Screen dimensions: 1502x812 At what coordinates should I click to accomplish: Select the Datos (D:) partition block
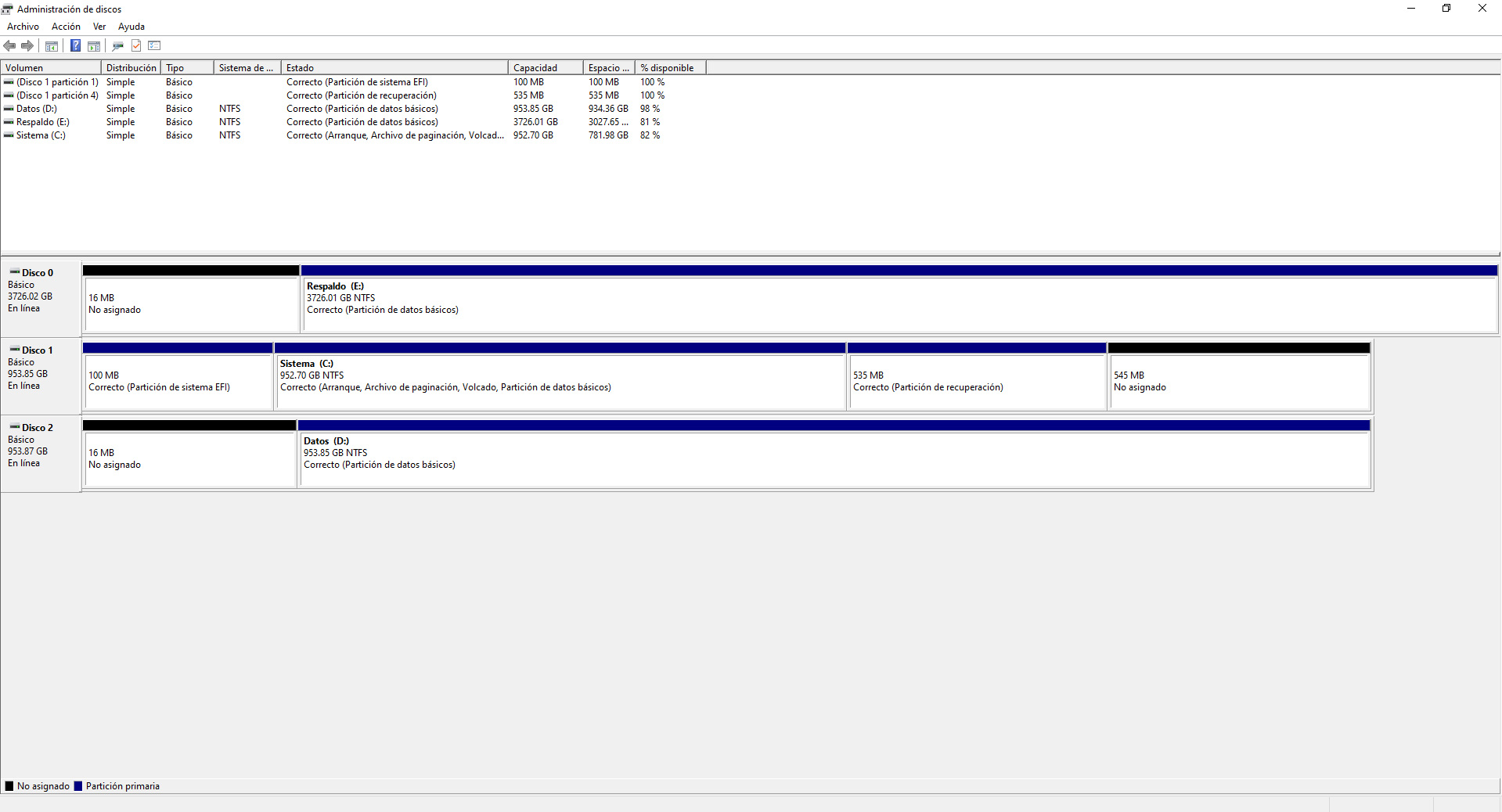click(834, 454)
